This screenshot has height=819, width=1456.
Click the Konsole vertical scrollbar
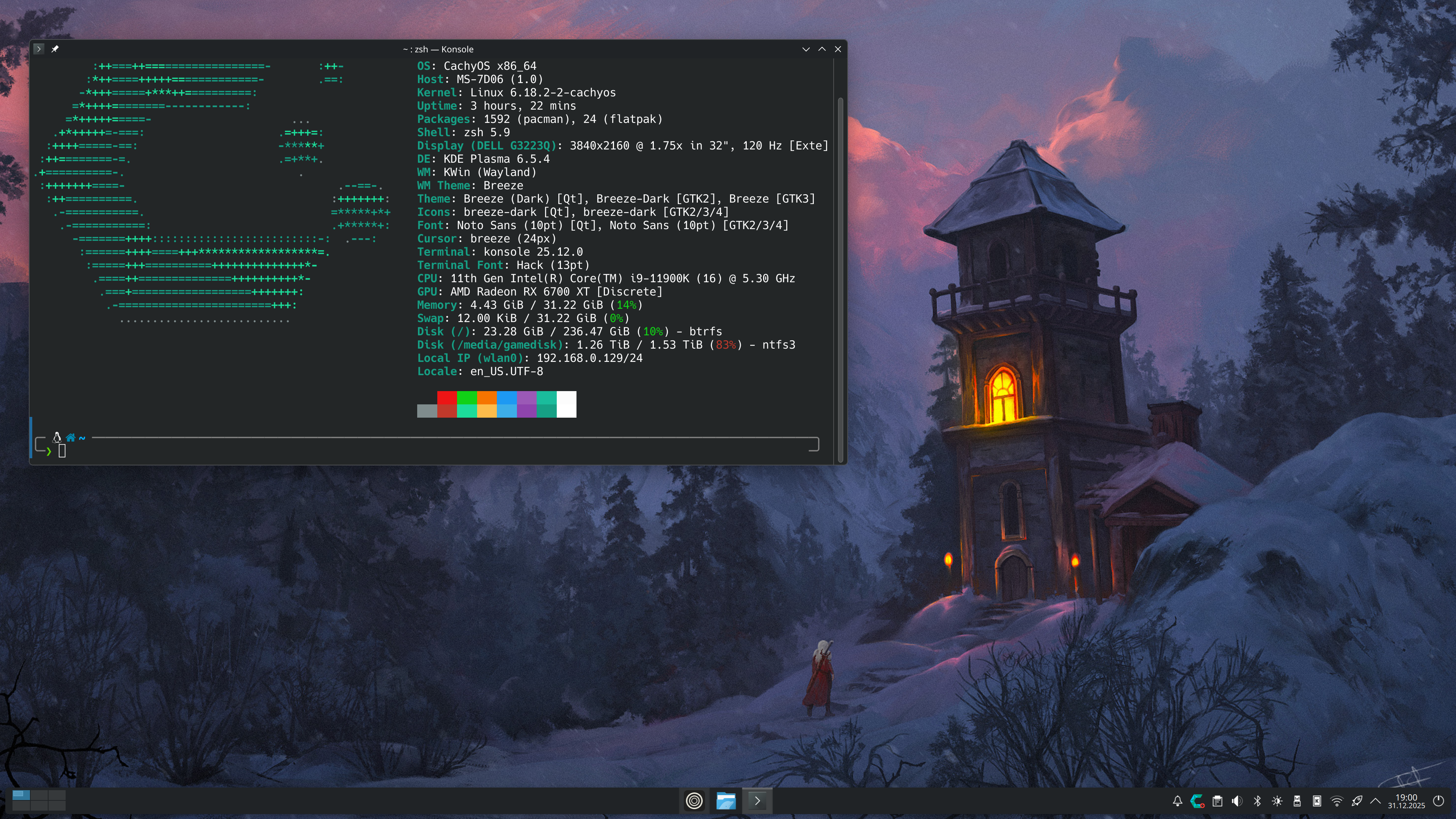(x=840, y=280)
